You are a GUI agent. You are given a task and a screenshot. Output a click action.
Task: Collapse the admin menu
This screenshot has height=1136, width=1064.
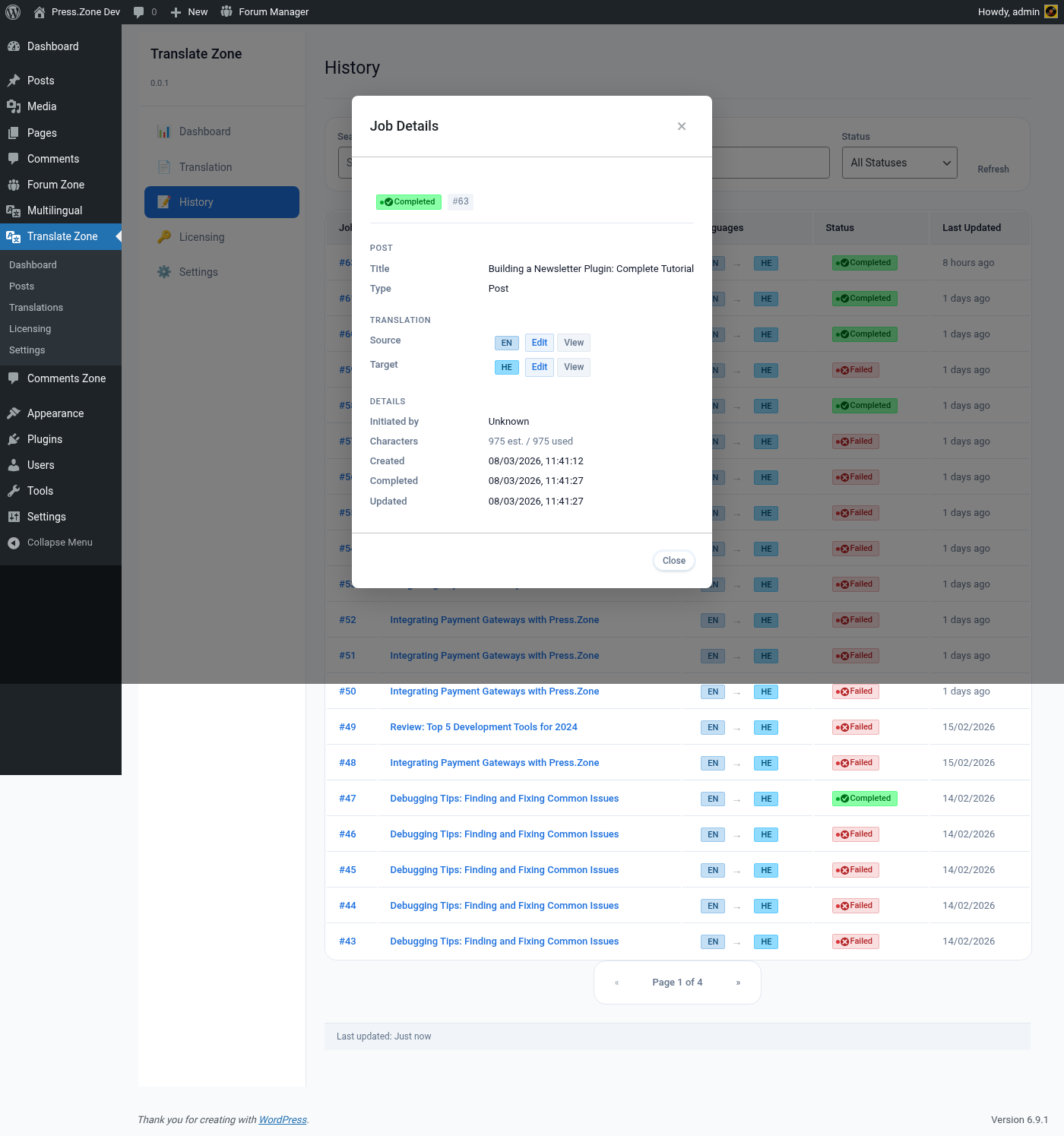point(61,543)
